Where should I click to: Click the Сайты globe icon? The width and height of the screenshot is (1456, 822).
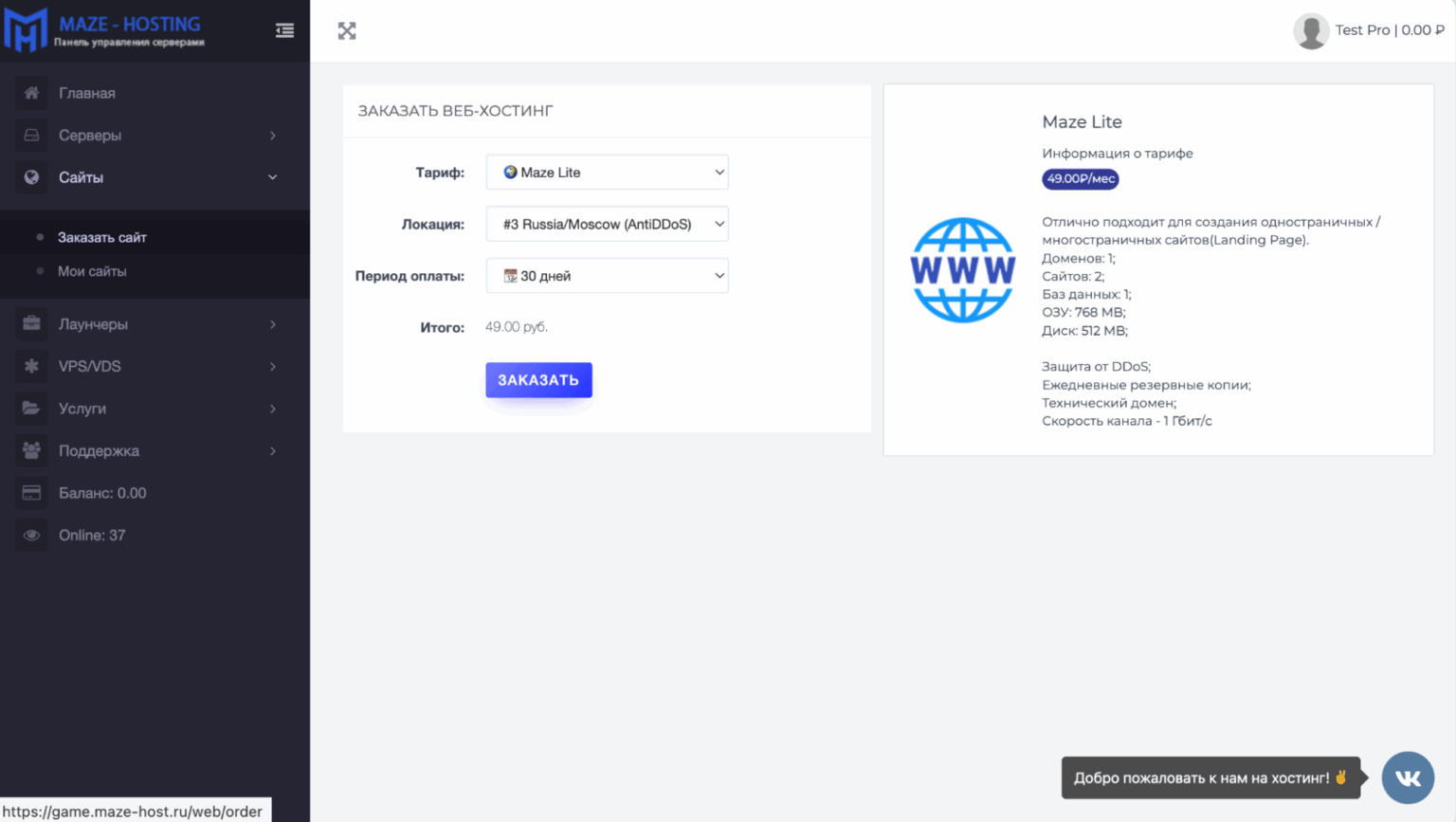(31, 177)
